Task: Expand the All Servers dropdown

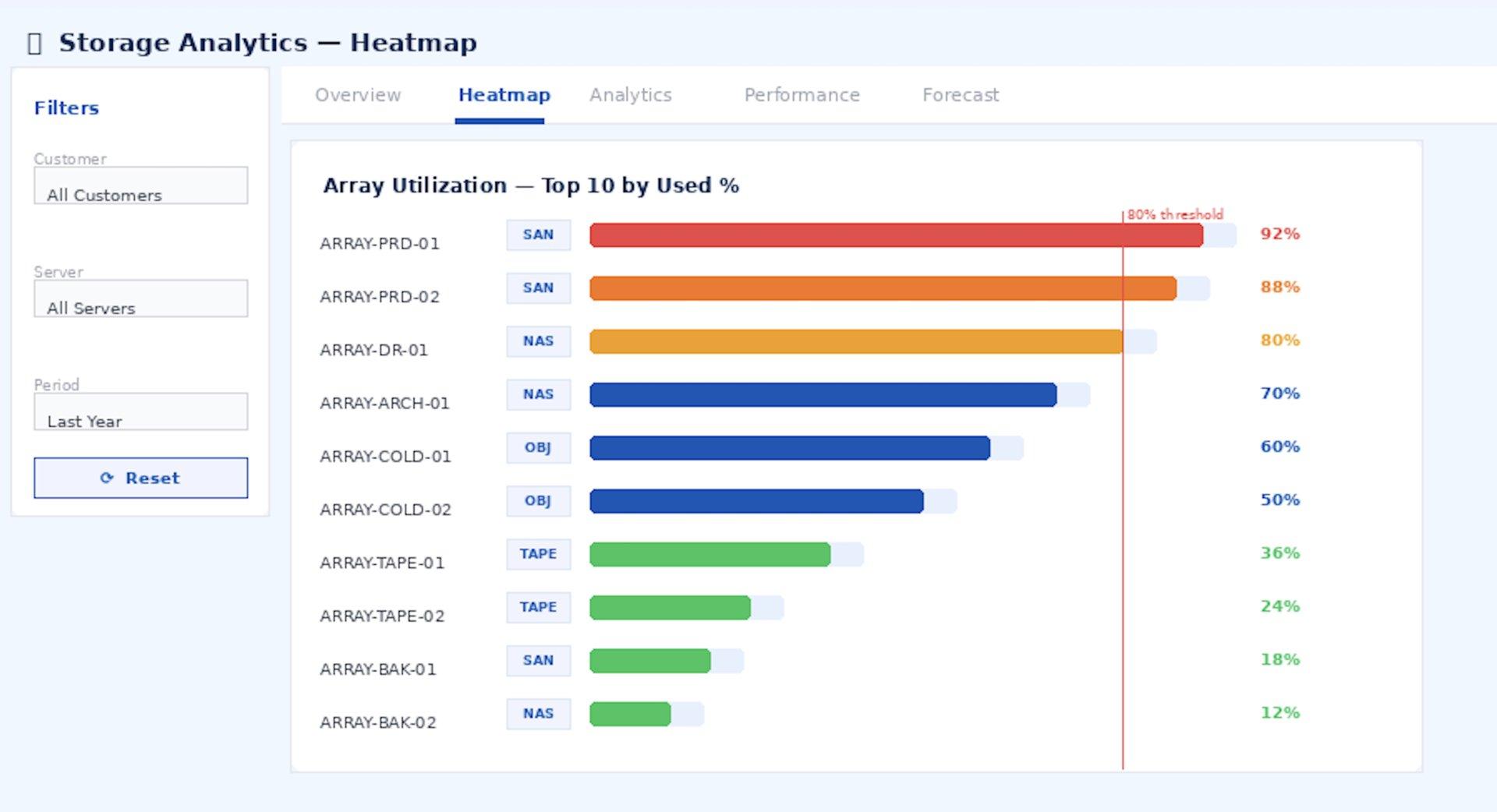Action: 140,298
